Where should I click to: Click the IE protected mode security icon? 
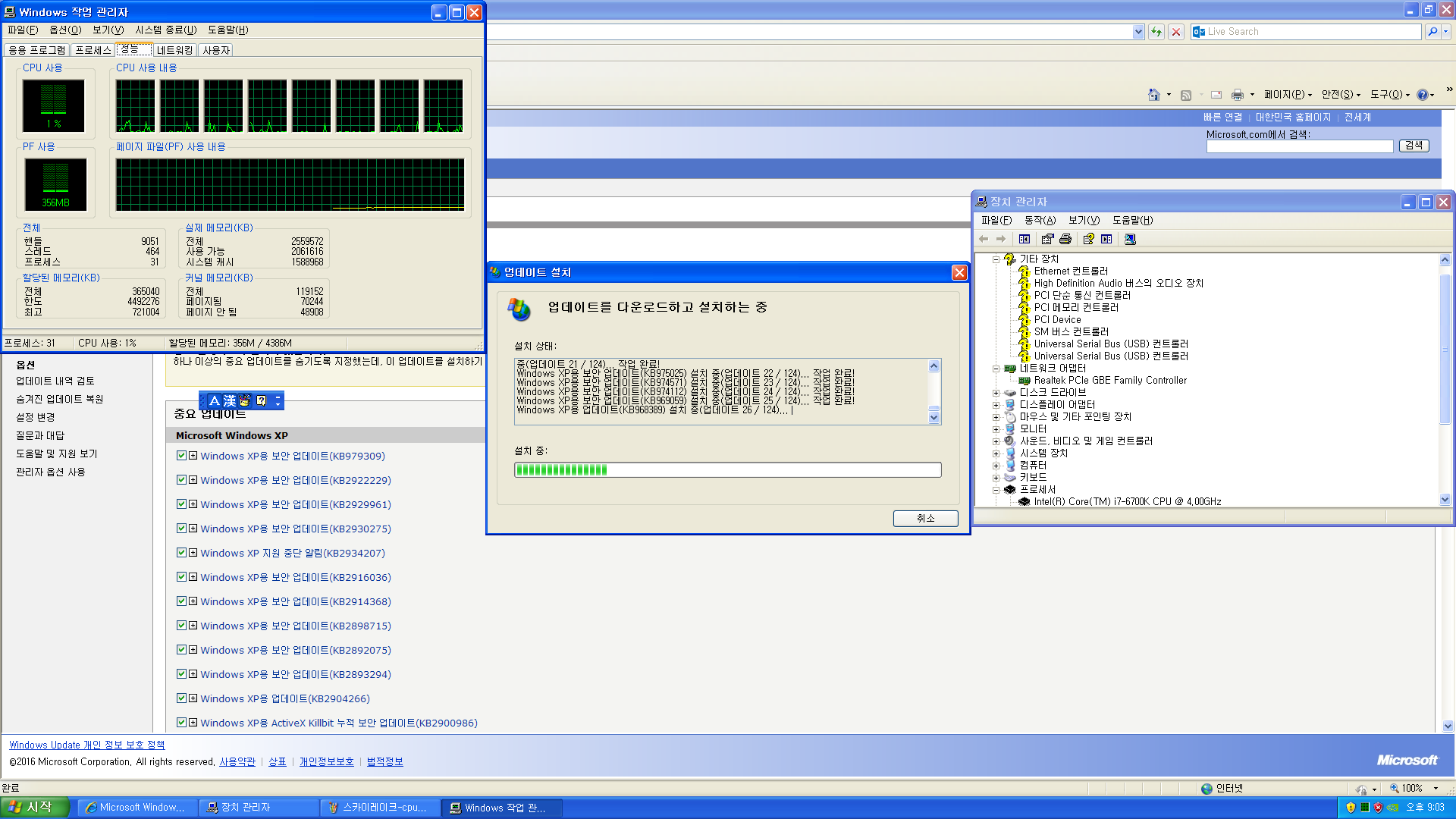[x=1362, y=789]
